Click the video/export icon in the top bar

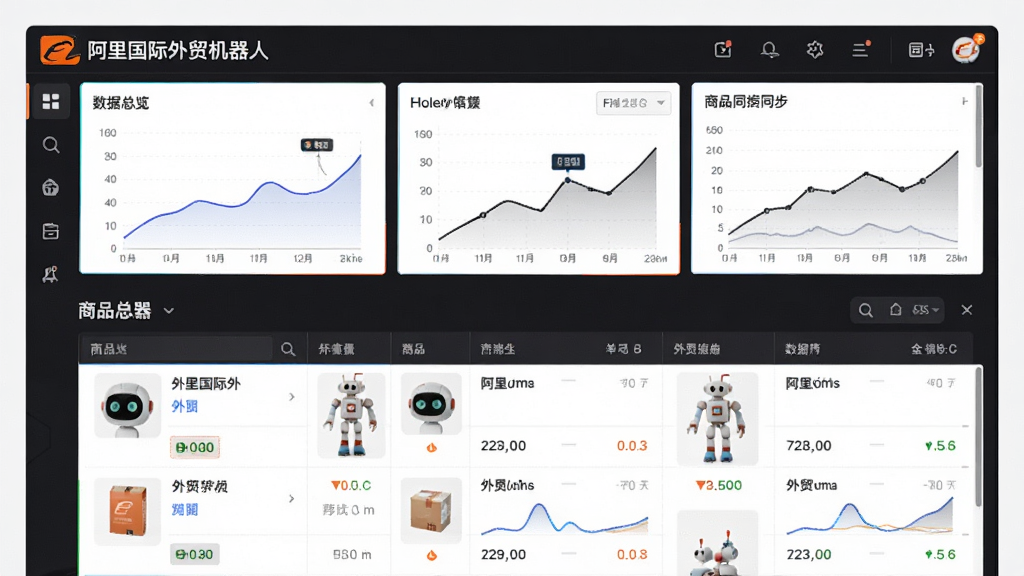(x=723, y=50)
